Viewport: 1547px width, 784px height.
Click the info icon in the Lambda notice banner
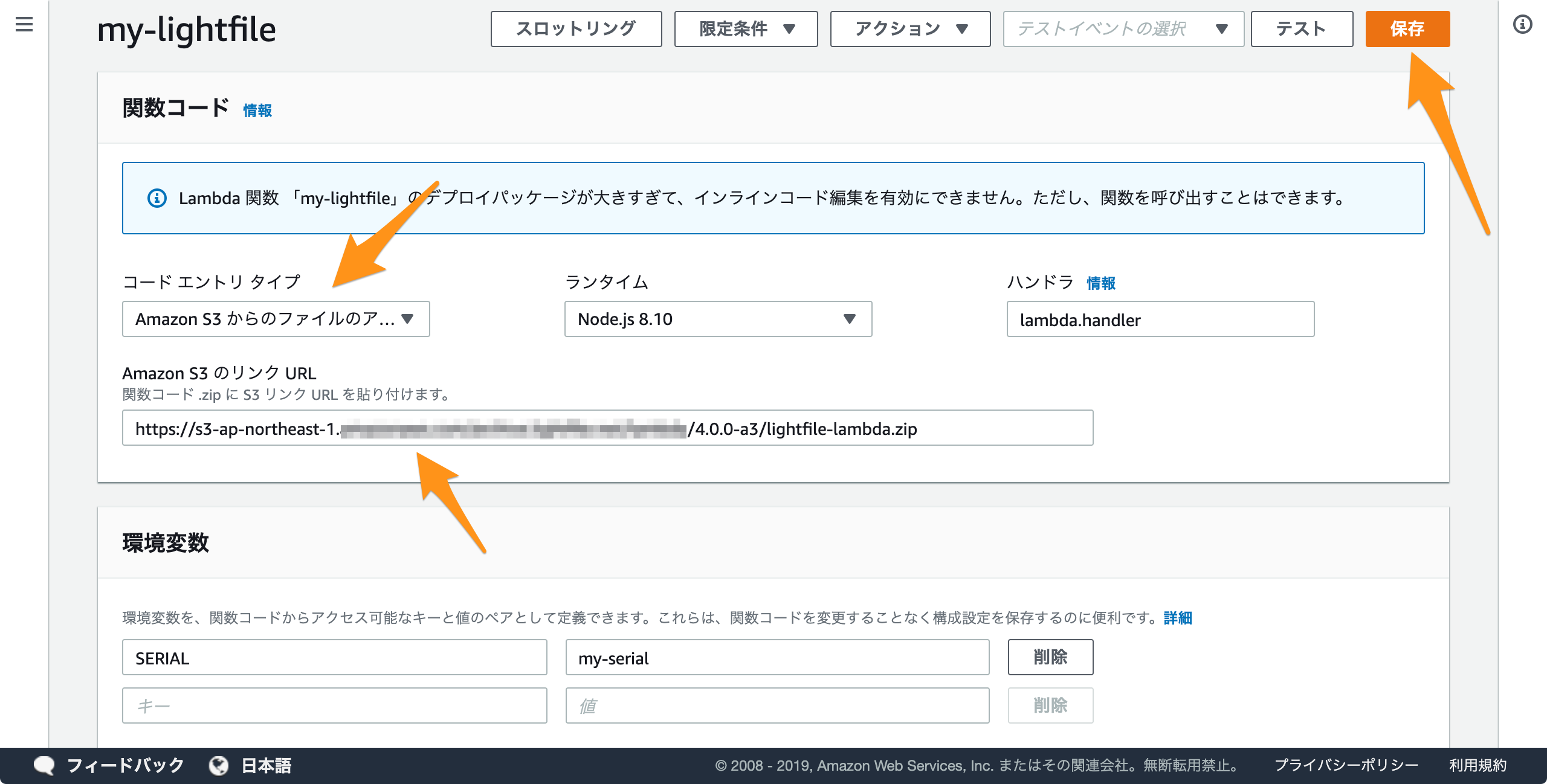157,198
